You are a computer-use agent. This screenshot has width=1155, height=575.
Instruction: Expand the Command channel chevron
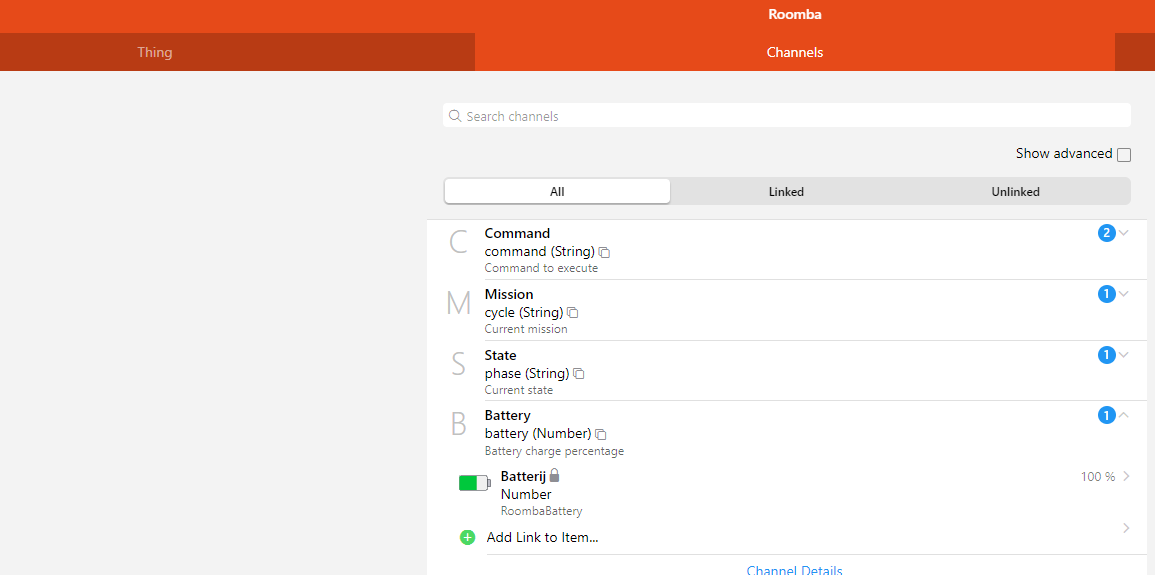[x=1124, y=233]
